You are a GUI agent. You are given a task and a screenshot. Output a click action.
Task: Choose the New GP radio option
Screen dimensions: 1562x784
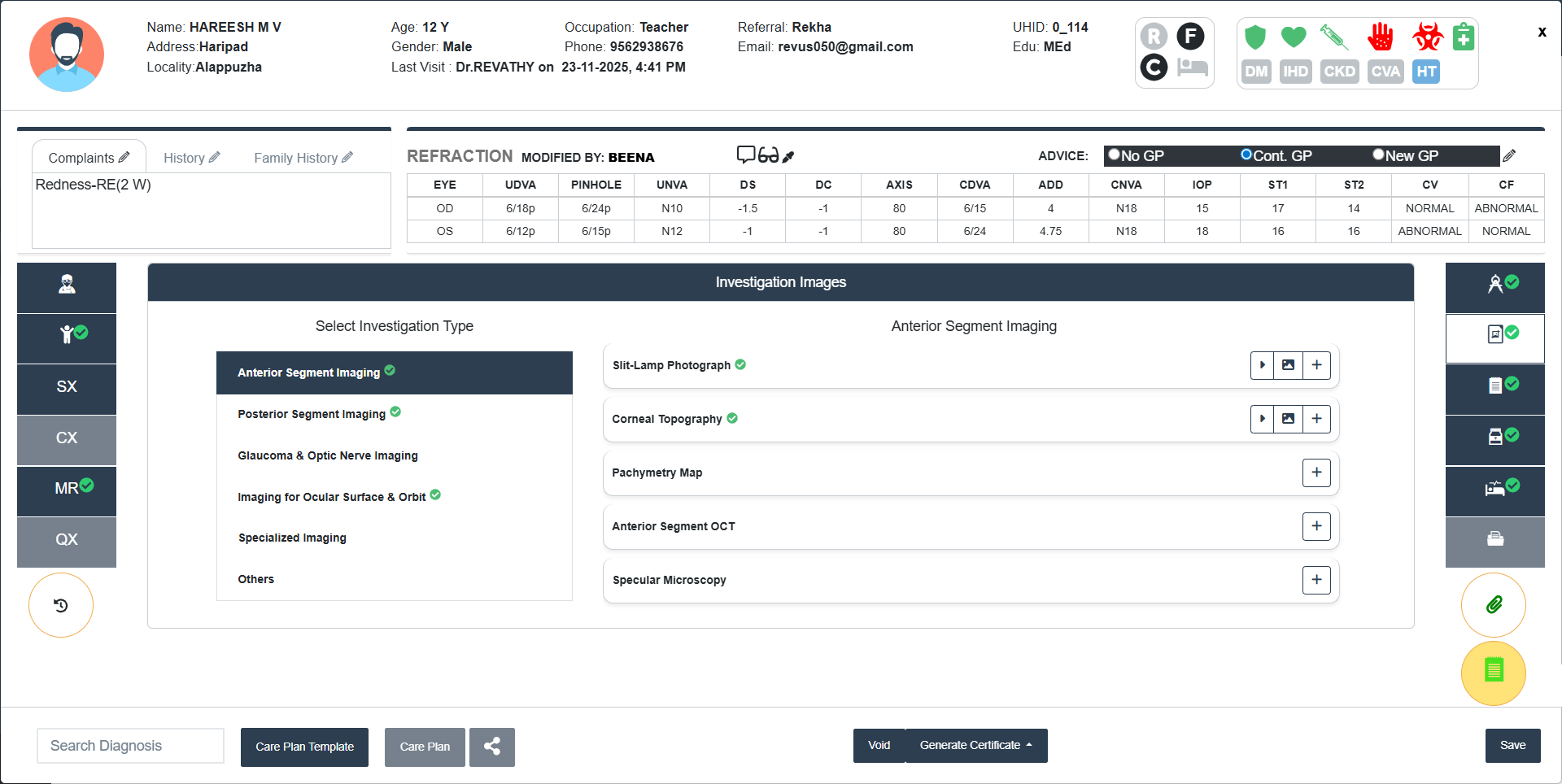pos(1378,155)
